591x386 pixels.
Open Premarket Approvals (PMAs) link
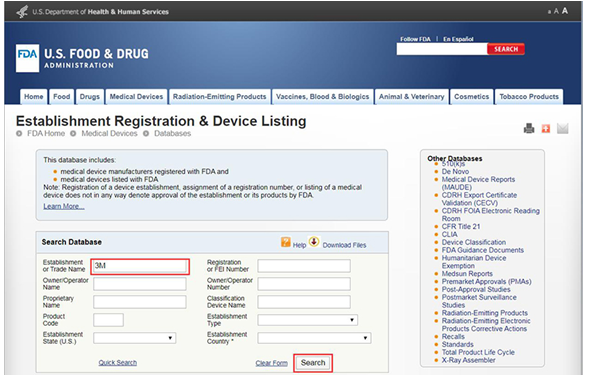(487, 282)
